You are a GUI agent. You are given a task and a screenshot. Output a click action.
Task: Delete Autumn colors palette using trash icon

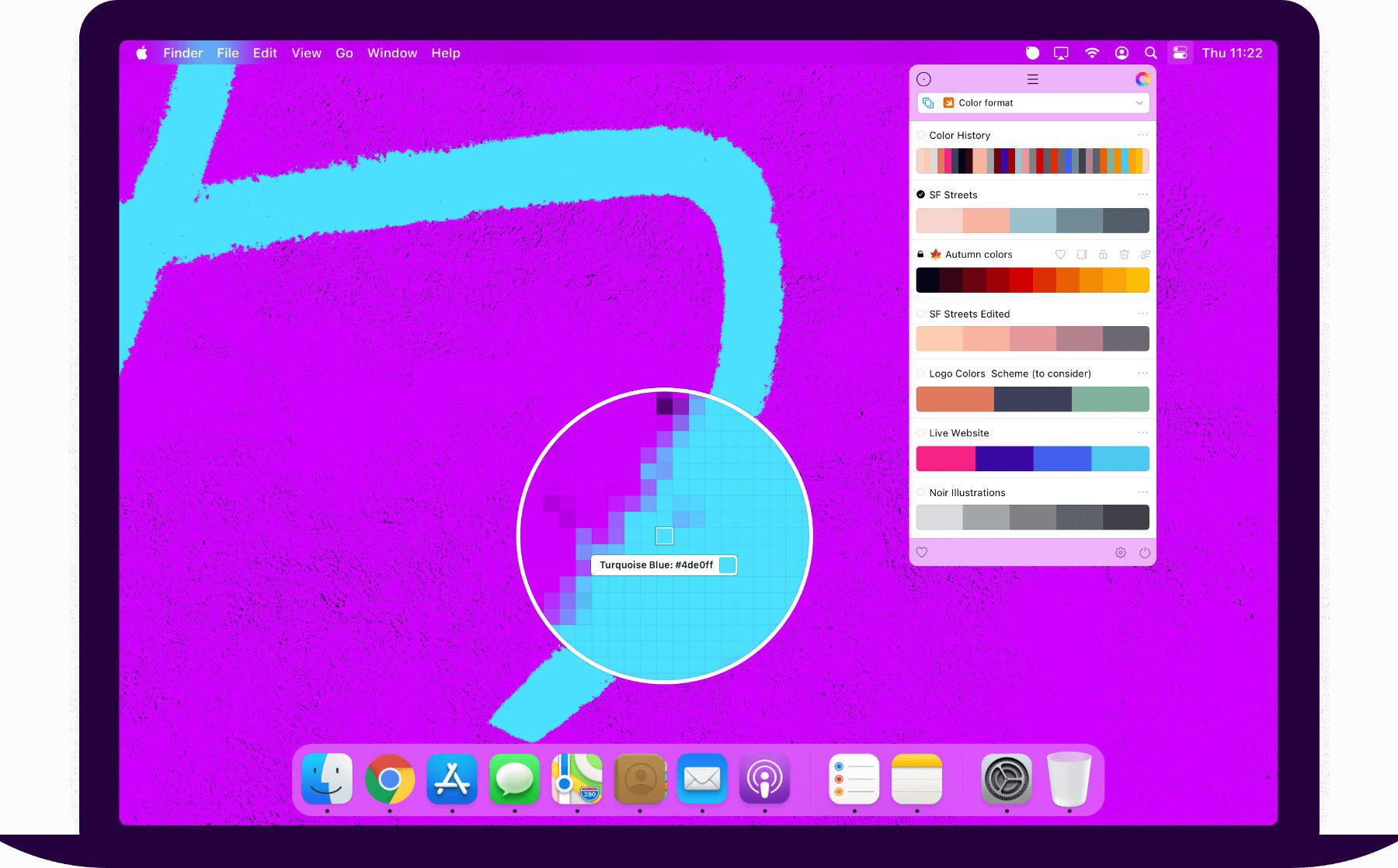pos(1124,255)
